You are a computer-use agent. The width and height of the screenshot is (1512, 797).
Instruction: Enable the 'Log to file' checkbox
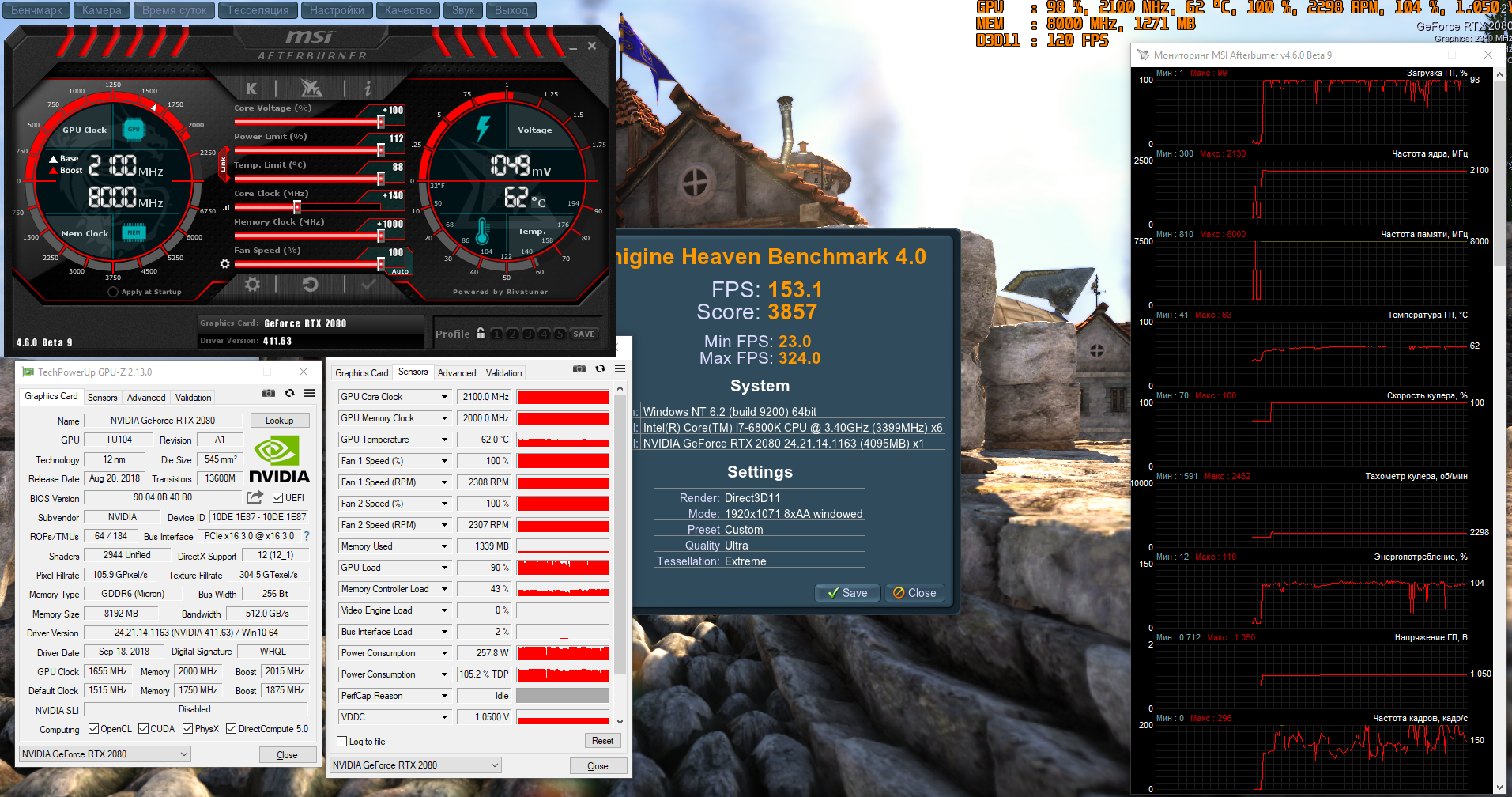point(342,742)
